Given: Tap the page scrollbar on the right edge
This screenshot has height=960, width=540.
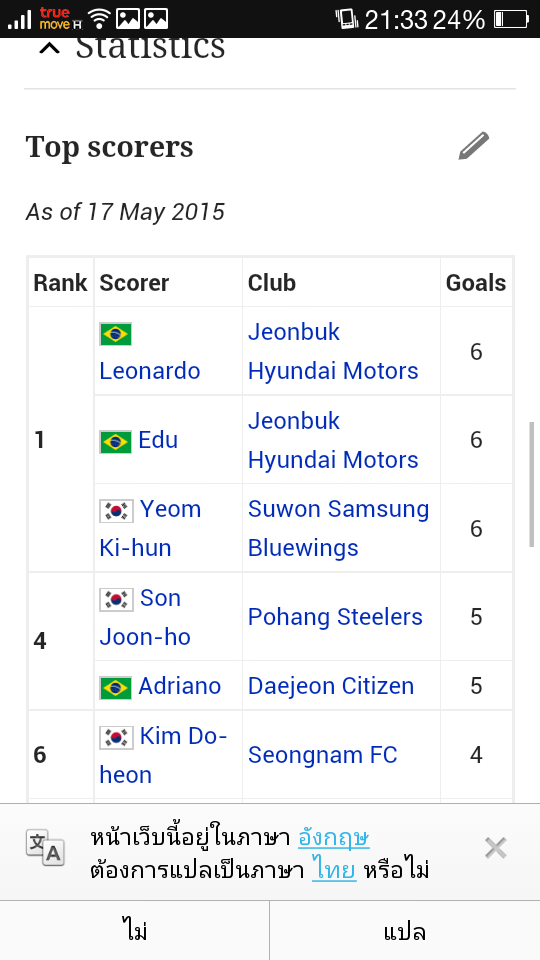Looking at the screenshot, I should click(531, 484).
